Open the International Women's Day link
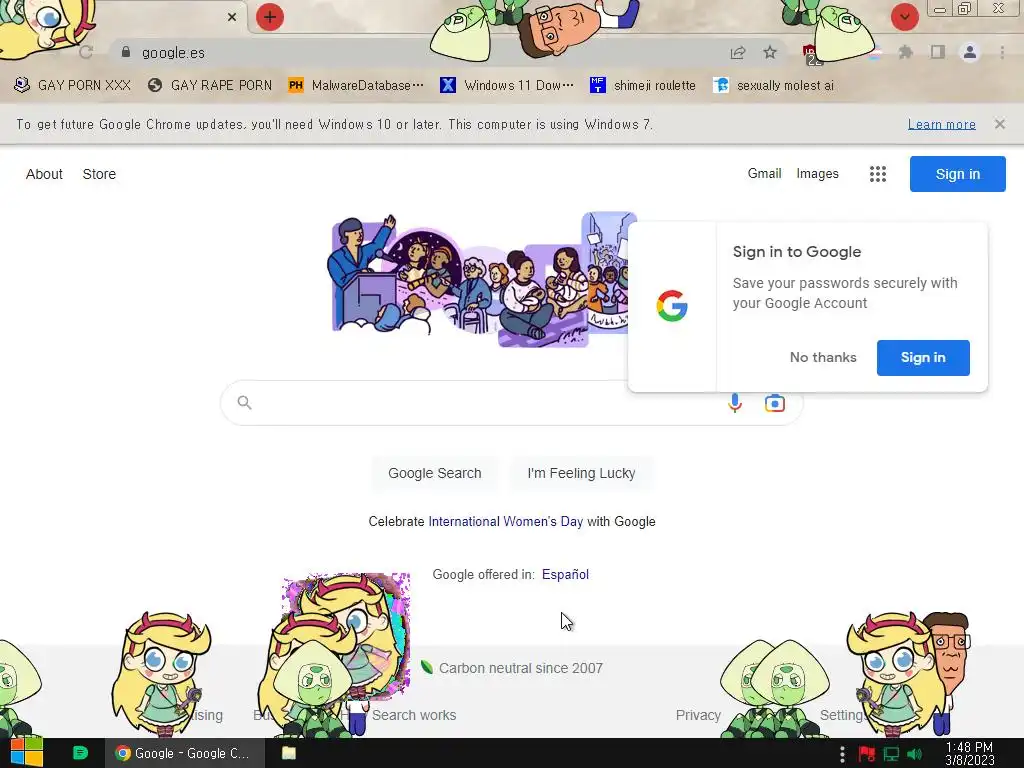 tap(505, 522)
